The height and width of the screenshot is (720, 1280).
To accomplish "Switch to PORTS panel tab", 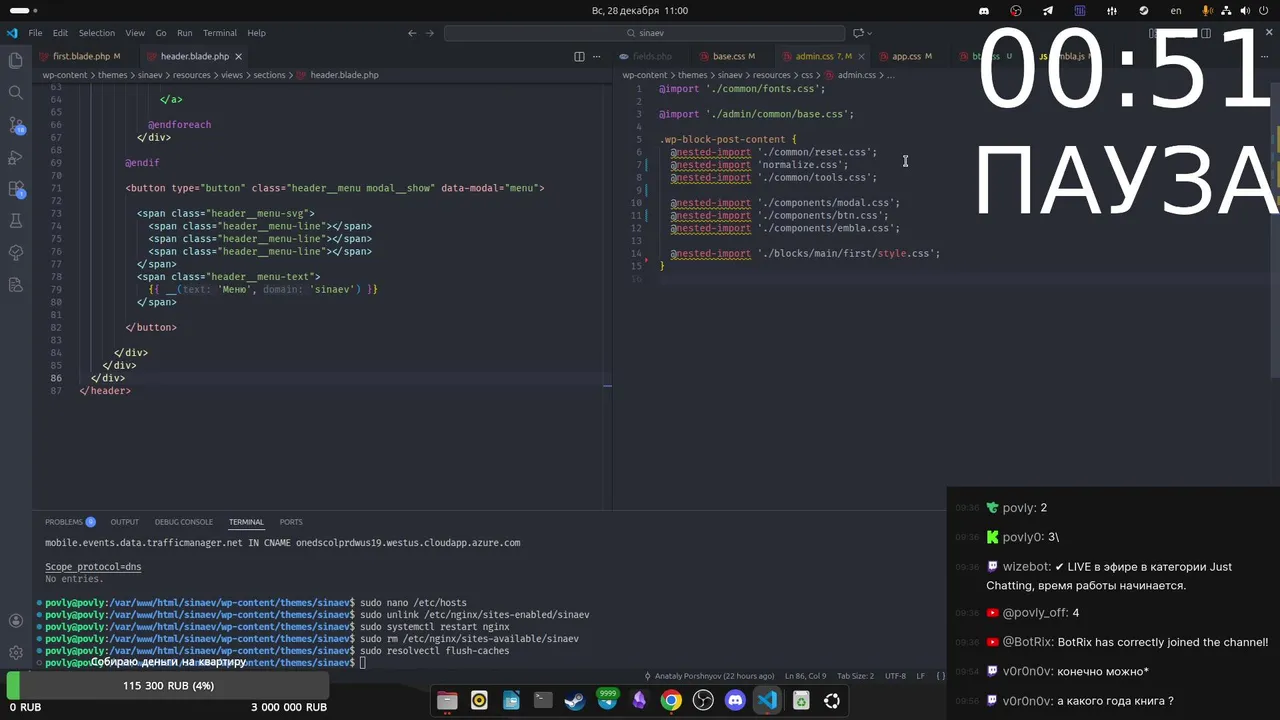I will click(x=291, y=522).
